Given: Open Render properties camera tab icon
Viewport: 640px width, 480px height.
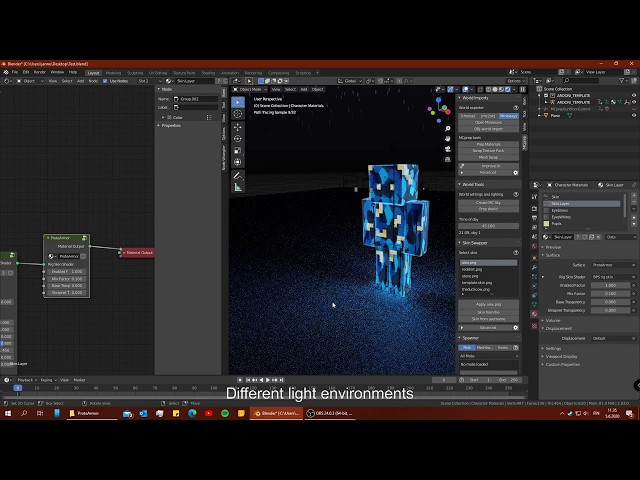Looking at the screenshot, I should click(x=534, y=209).
